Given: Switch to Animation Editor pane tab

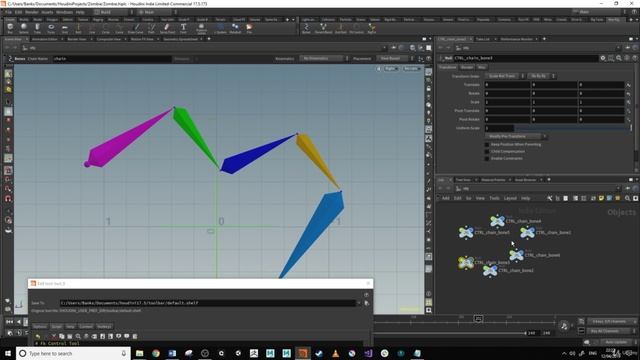Looking at the screenshot, I should [x=44, y=39].
